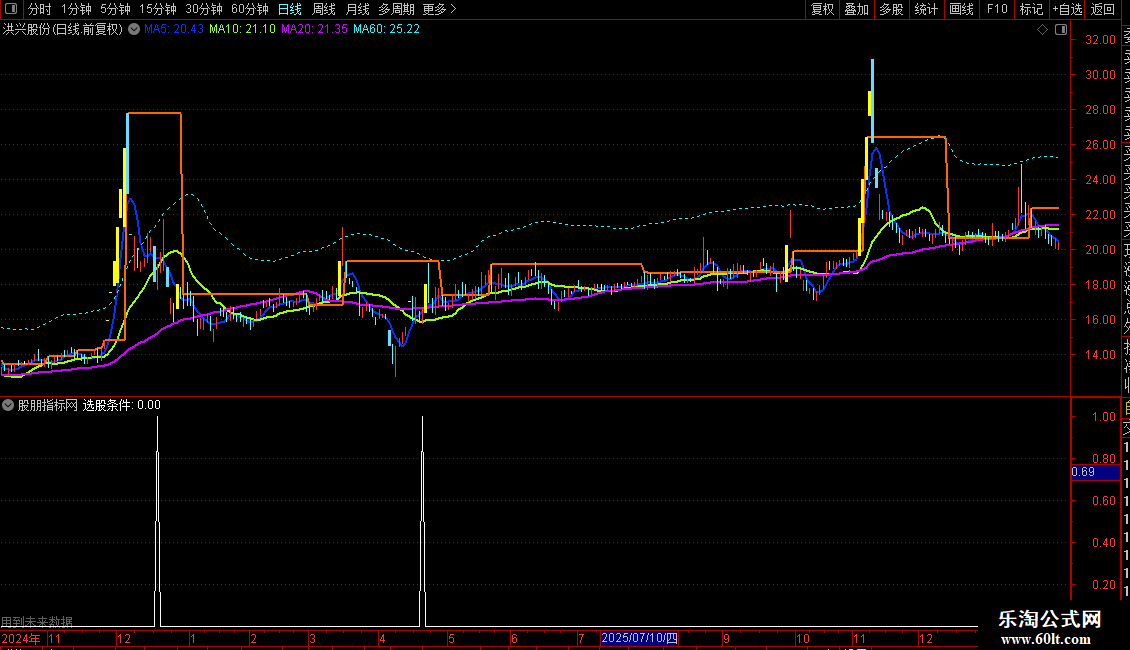The image size is (1130, 650).
Task: Click the 标记 mark button
Action: pos(1031,9)
